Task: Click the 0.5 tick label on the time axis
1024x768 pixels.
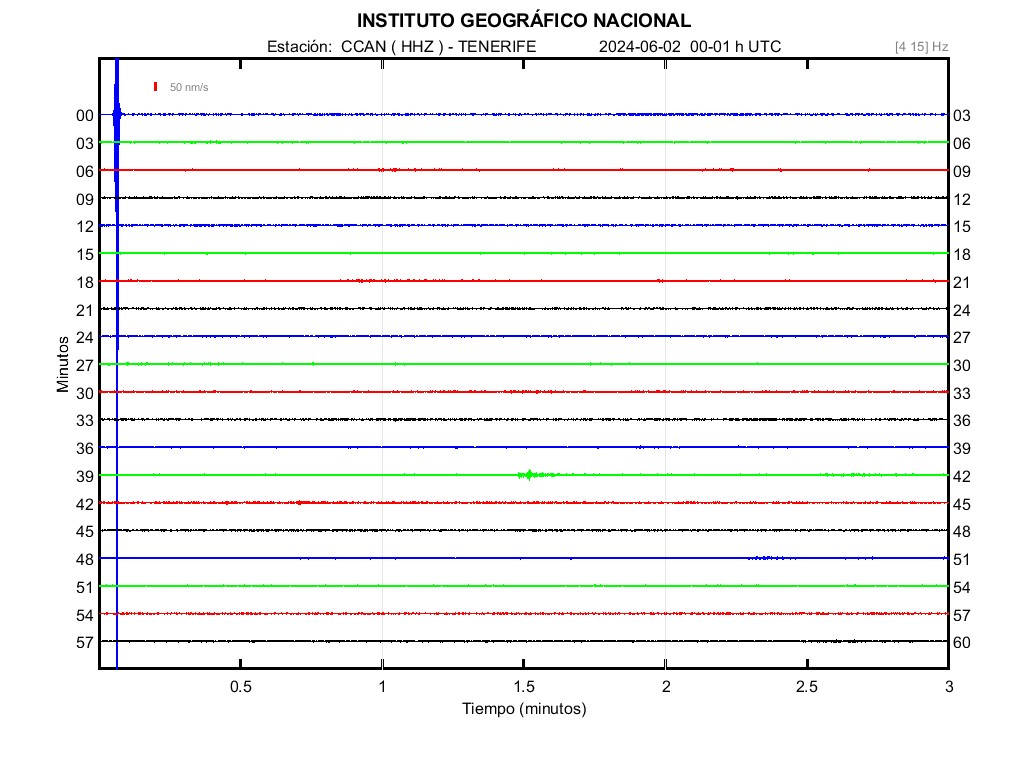Action: (240, 687)
